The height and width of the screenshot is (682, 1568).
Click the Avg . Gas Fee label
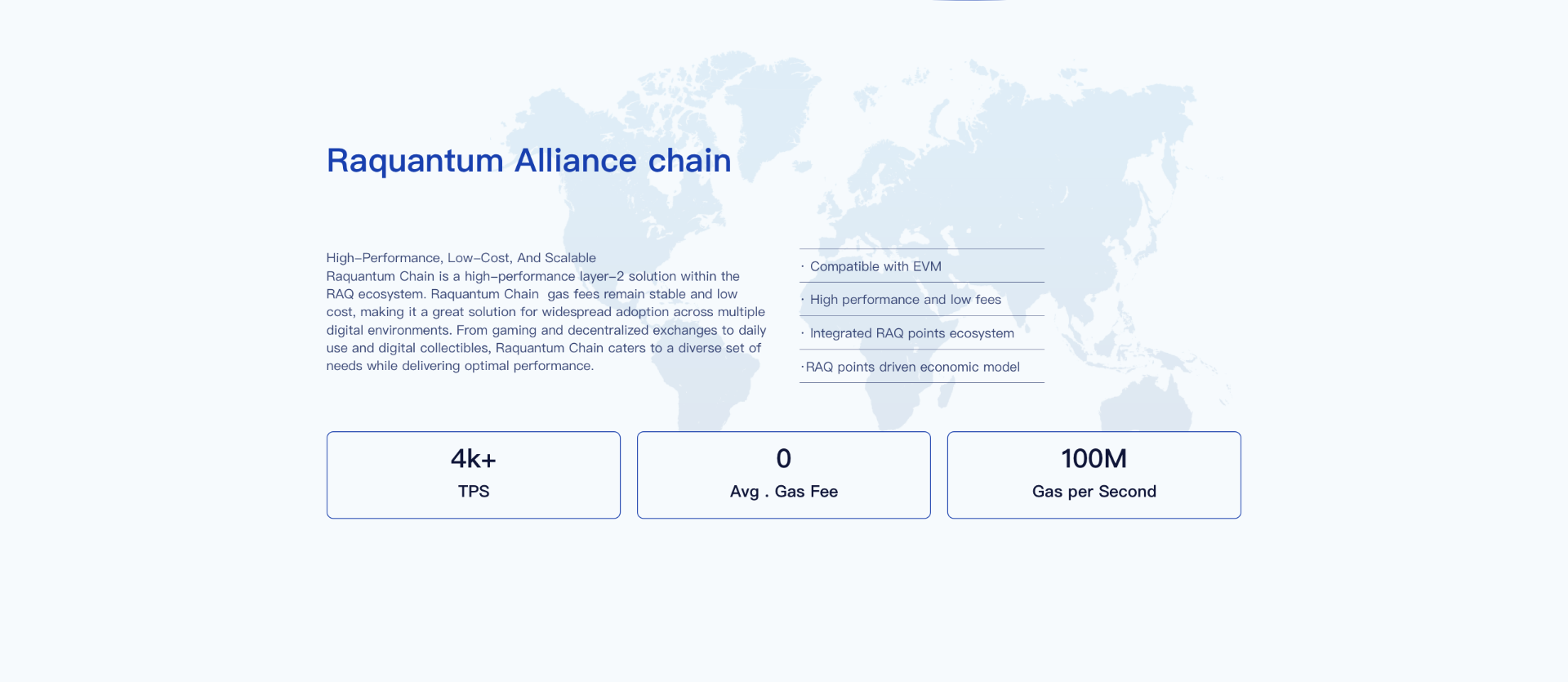(x=784, y=492)
